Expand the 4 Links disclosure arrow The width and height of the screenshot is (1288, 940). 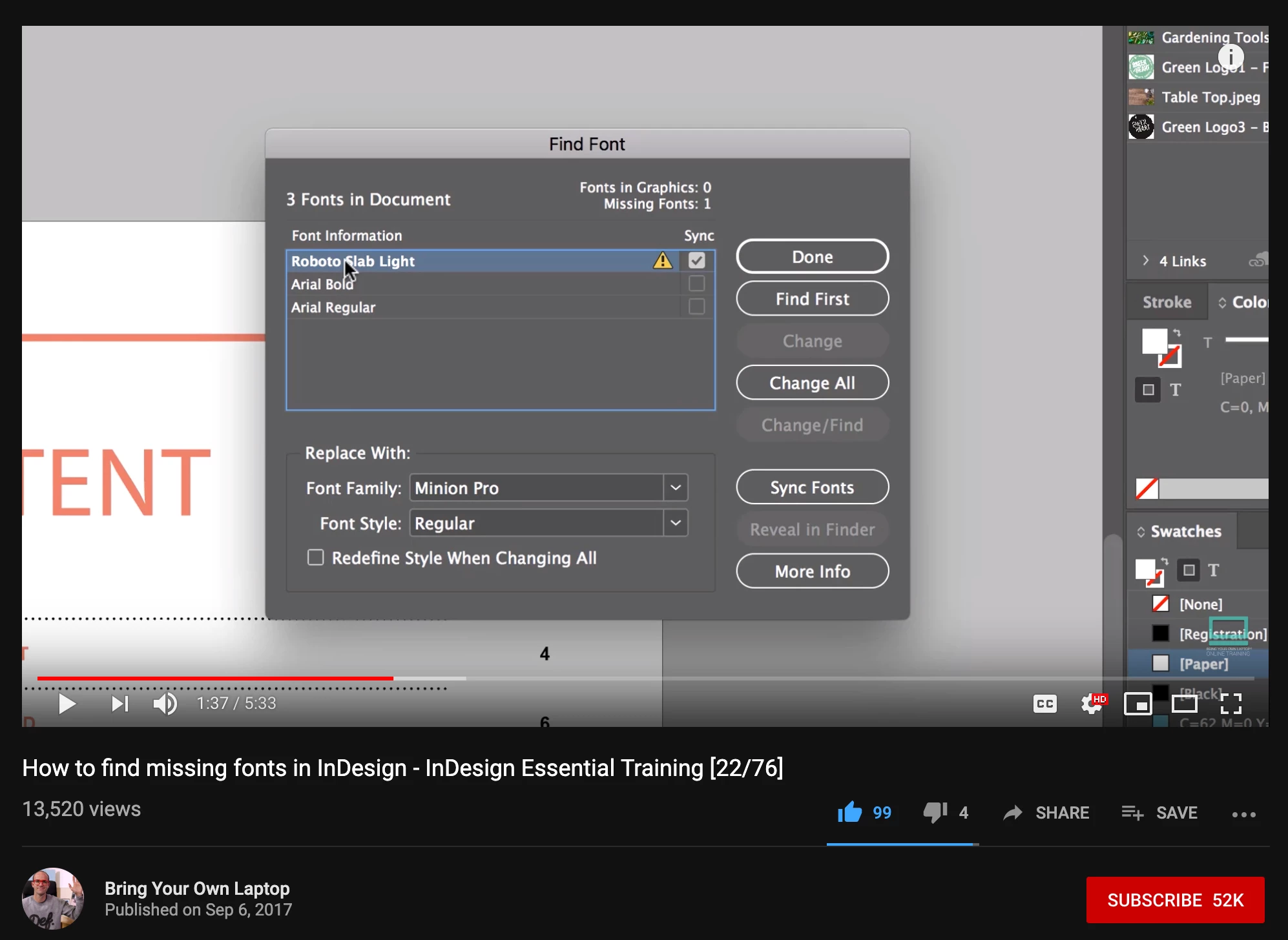[x=1145, y=261]
